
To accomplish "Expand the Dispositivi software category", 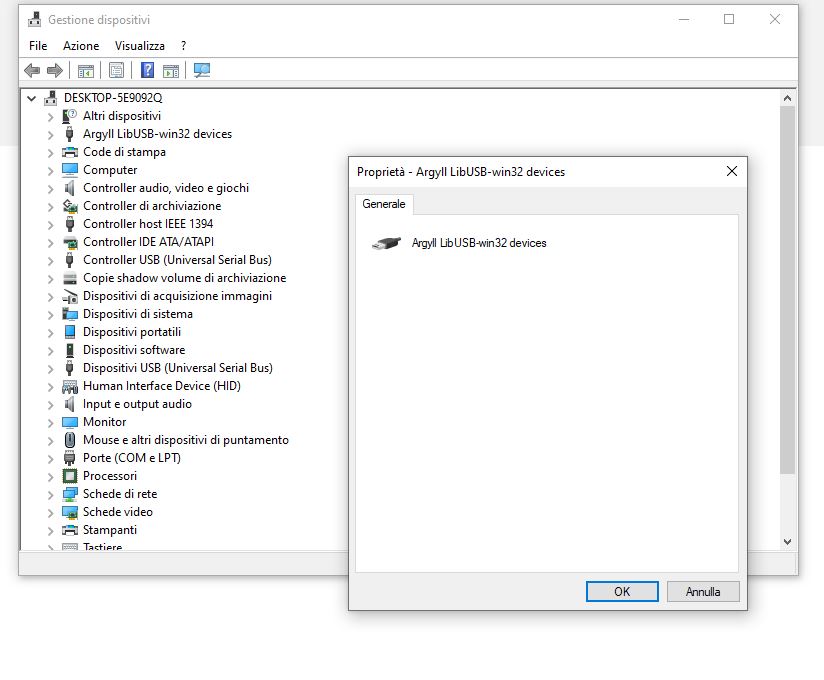I will [50, 351].
